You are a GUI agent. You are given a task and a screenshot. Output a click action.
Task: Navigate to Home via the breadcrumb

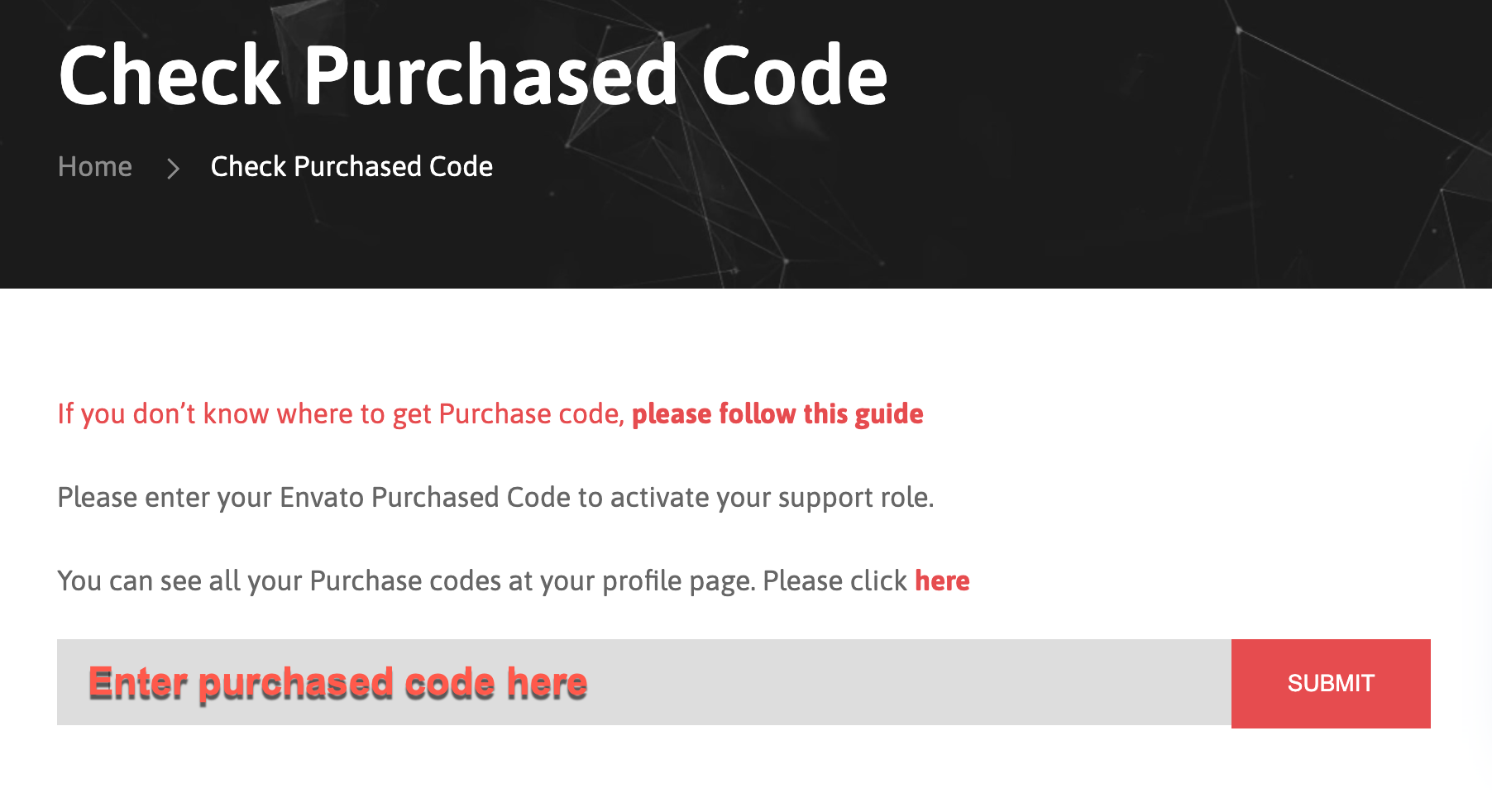pos(95,167)
